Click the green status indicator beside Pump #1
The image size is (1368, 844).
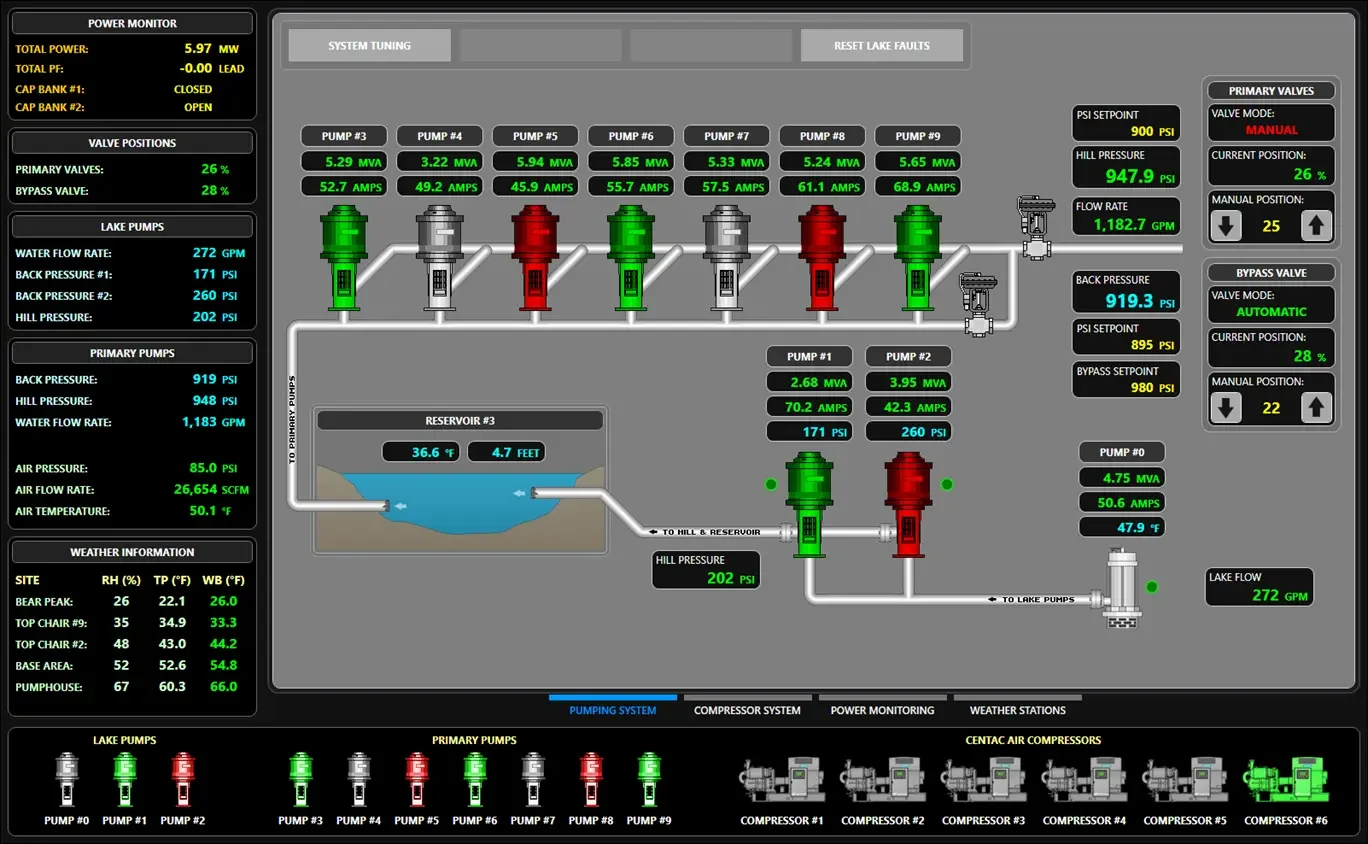(770, 484)
